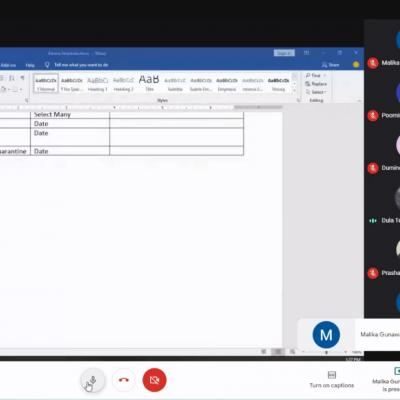400x400 pixels.
Task: Click the Sort icon in ribbon
Action: [x=11, y=78]
